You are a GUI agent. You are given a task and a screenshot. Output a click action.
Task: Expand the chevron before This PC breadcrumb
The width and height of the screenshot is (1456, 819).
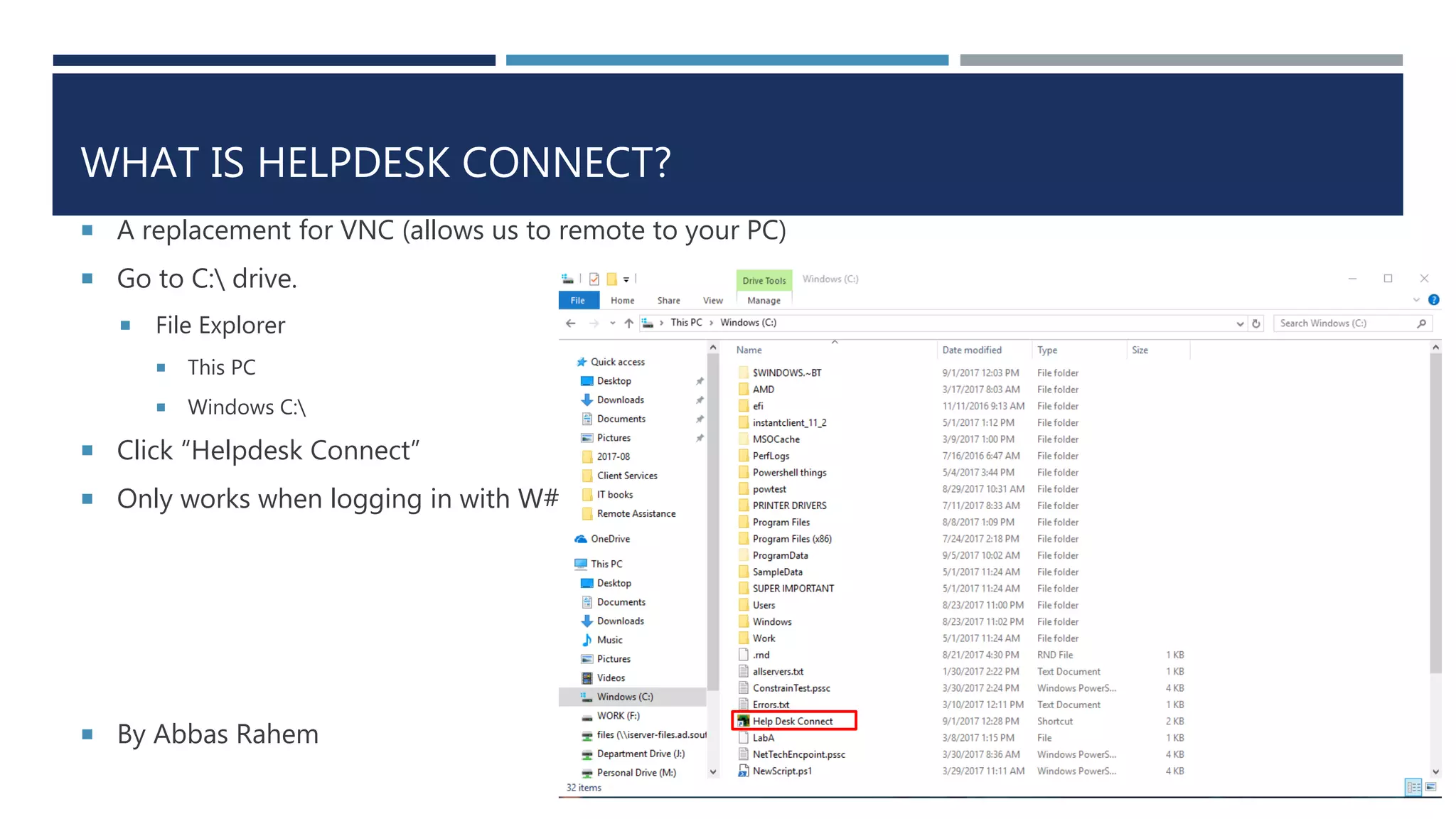click(x=662, y=323)
